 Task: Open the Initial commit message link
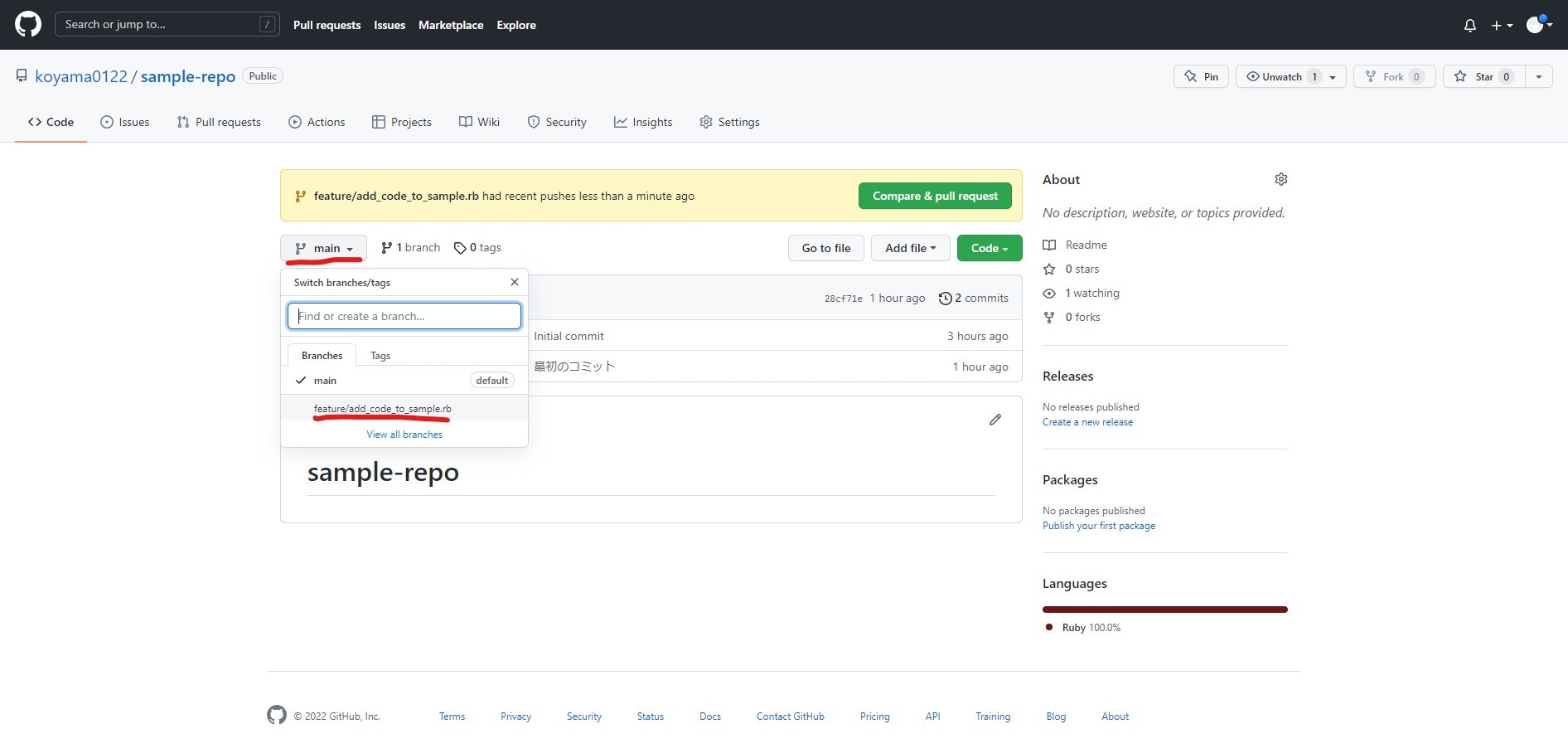tap(569, 336)
